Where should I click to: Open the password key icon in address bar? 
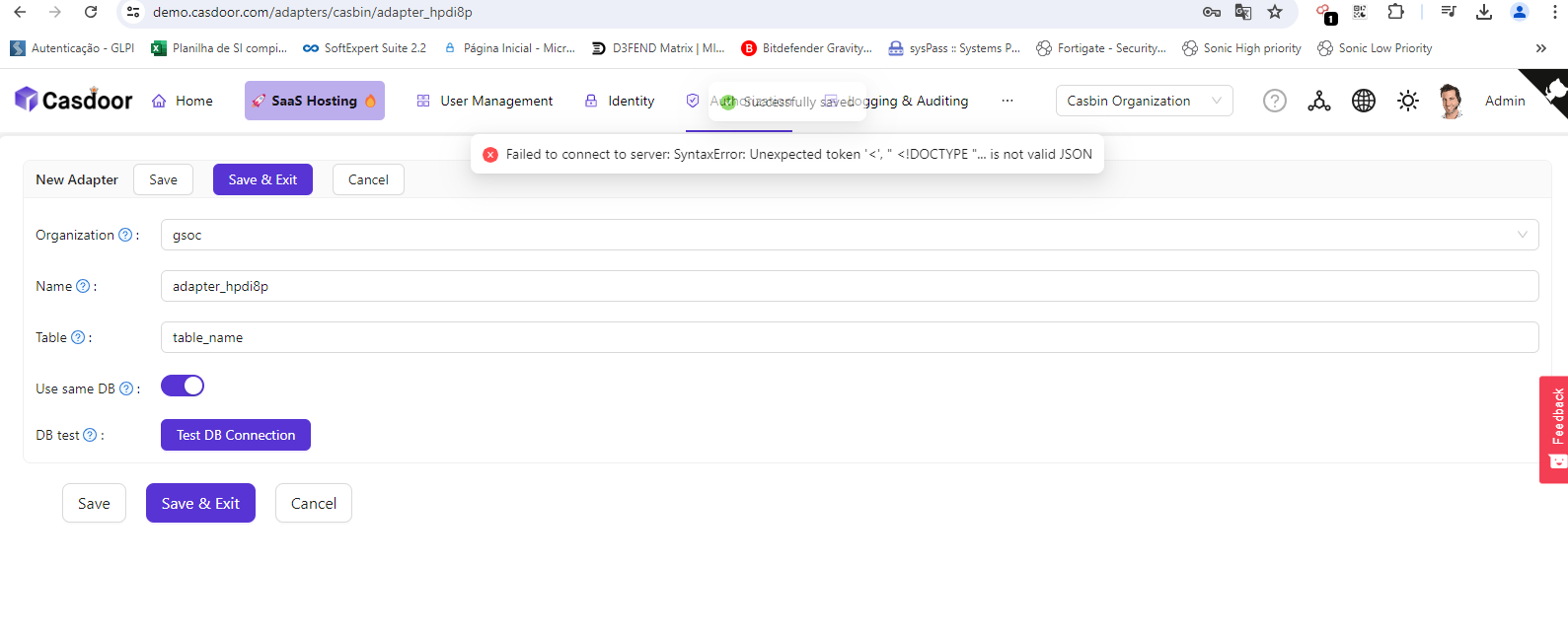tap(1212, 12)
